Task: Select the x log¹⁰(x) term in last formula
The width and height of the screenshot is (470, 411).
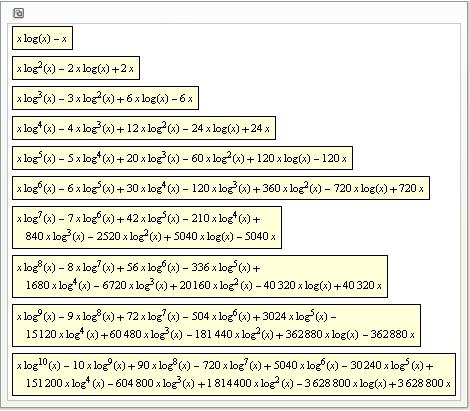Action: coord(38,365)
